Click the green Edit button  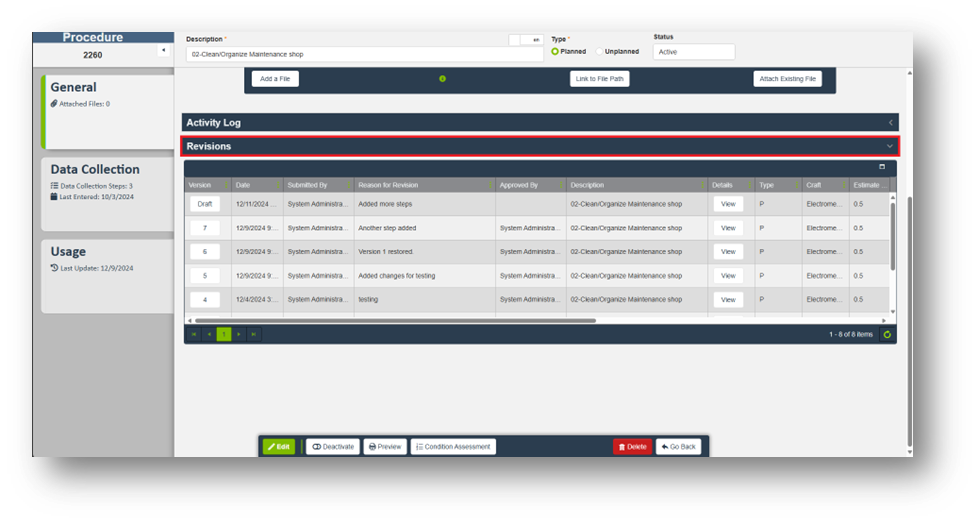click(x=279, y=447)
